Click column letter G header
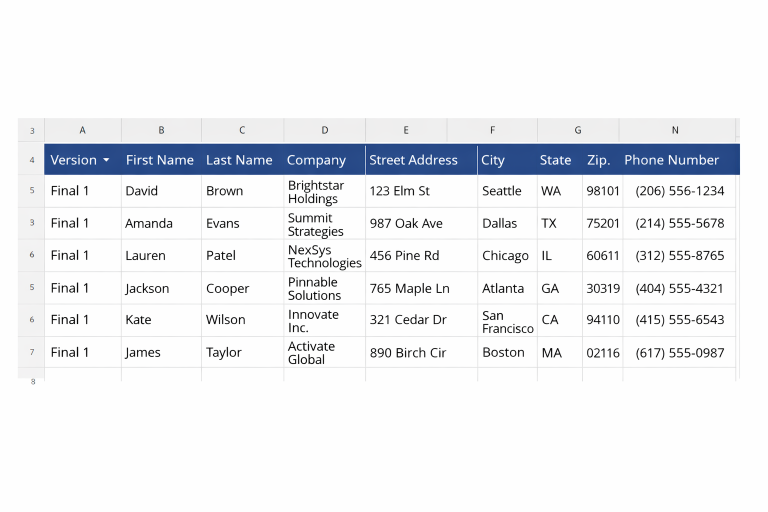768x512 pixels. pyautogui.click(x=578, y=130)
